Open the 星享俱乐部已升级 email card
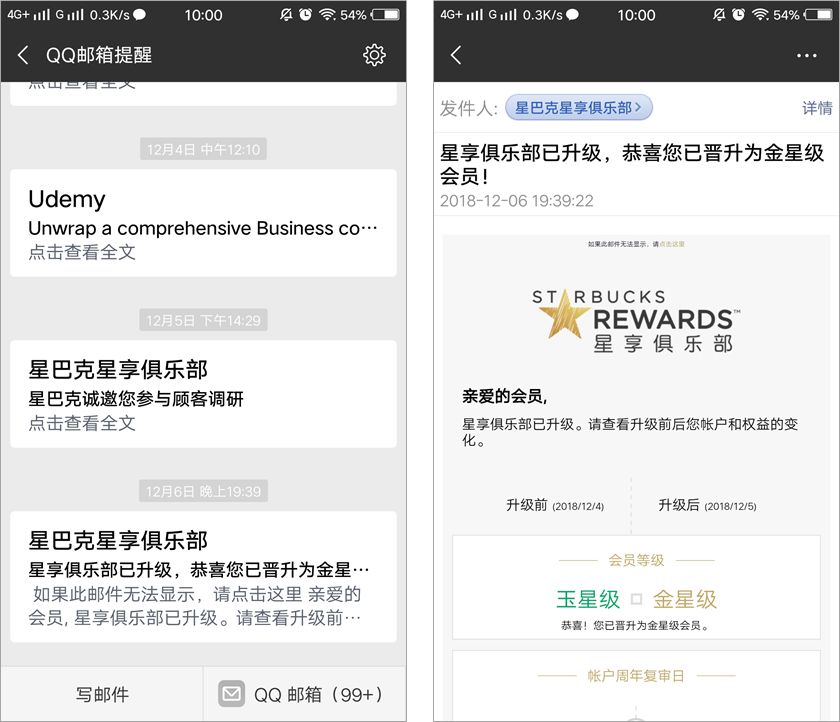The height and width of the screenshot is (722, 840). pyautogui.click(x=204, y=576)
